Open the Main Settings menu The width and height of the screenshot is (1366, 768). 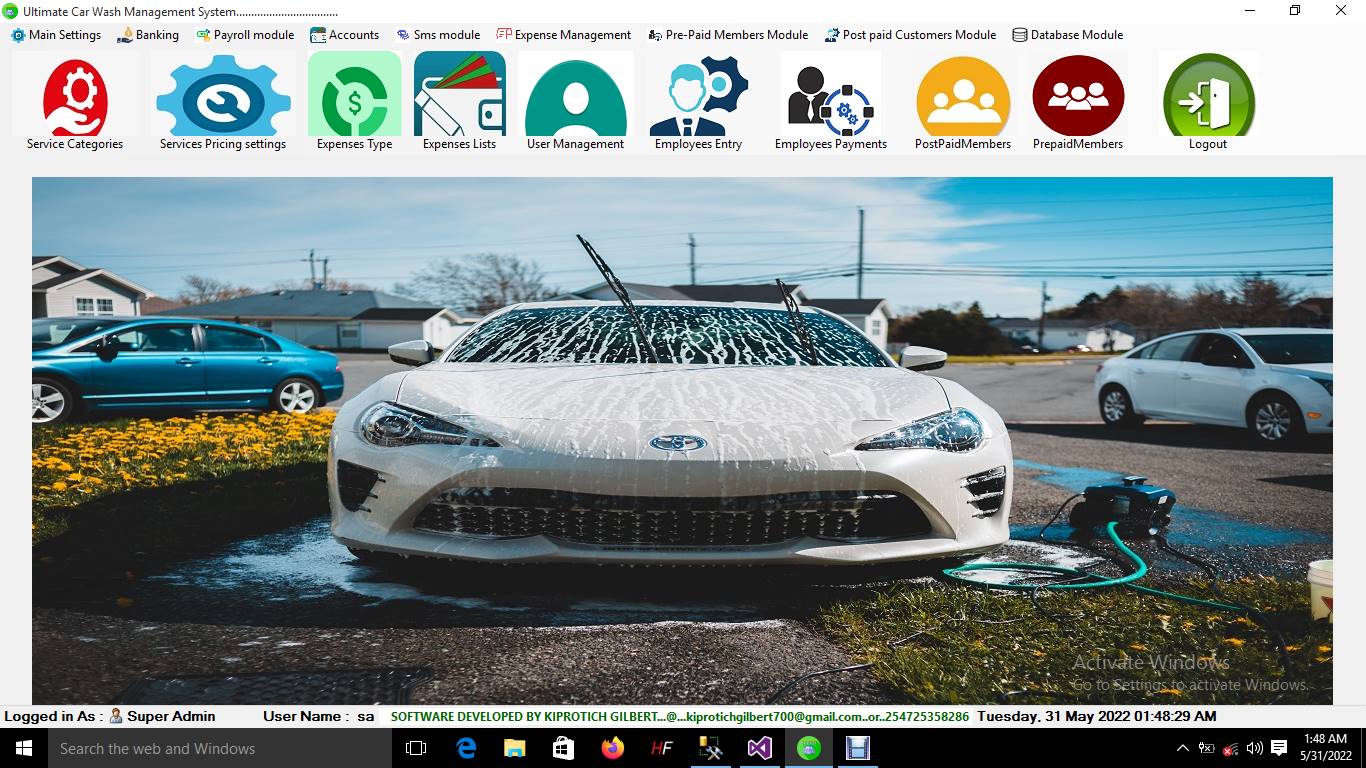[55, 34]
